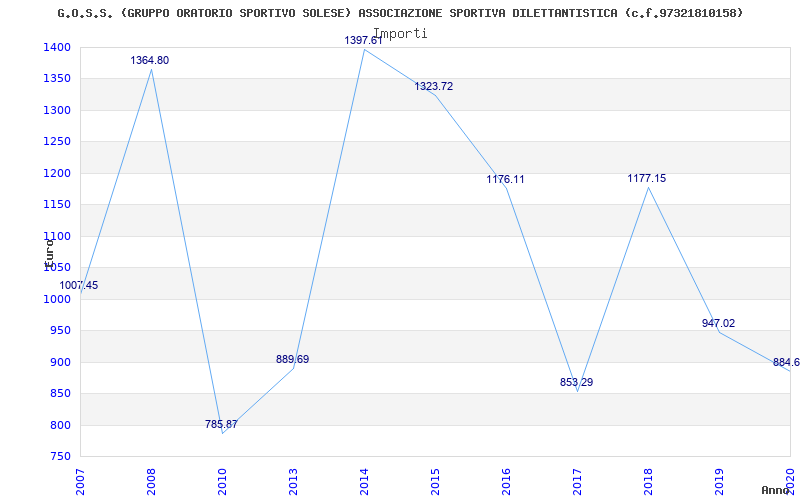Click the data label 1397.61
Image resolution: width=800 pixels, height=500 pixels.
pos(363,40)
